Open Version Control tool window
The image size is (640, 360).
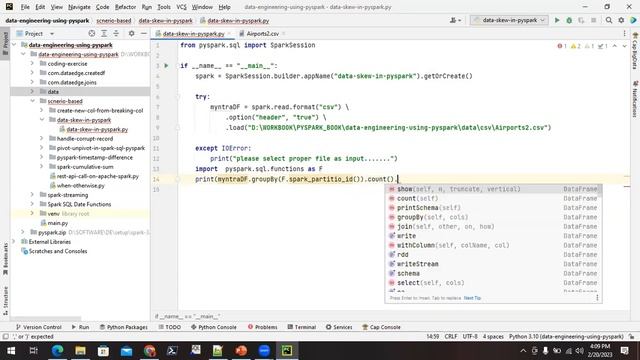tap(38, 327)
